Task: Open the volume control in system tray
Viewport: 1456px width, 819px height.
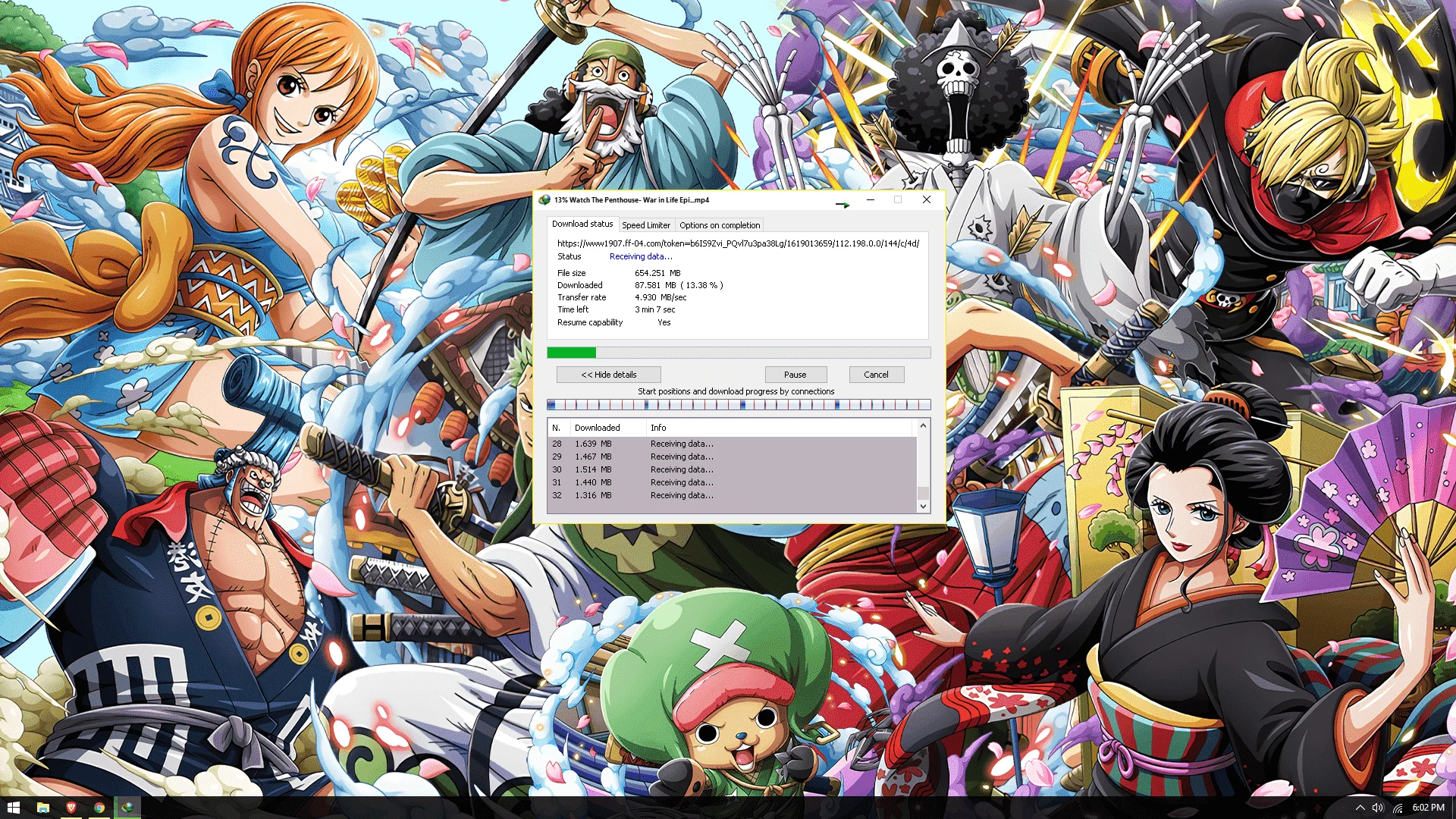Action: [x=1378, y=808]
